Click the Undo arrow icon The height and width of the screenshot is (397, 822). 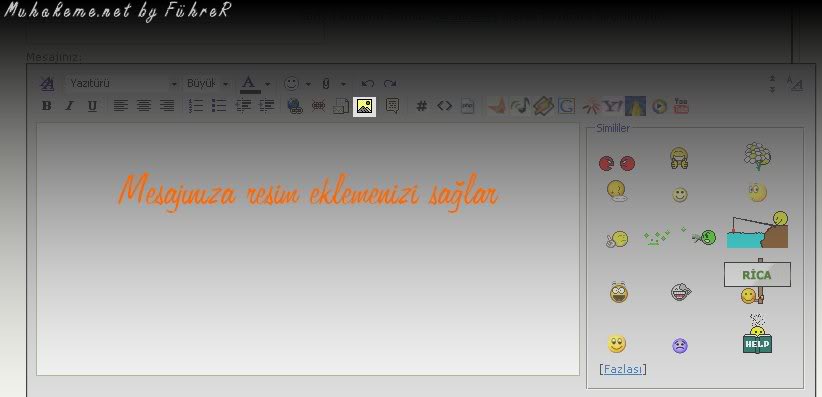click(x=367, y=83)
